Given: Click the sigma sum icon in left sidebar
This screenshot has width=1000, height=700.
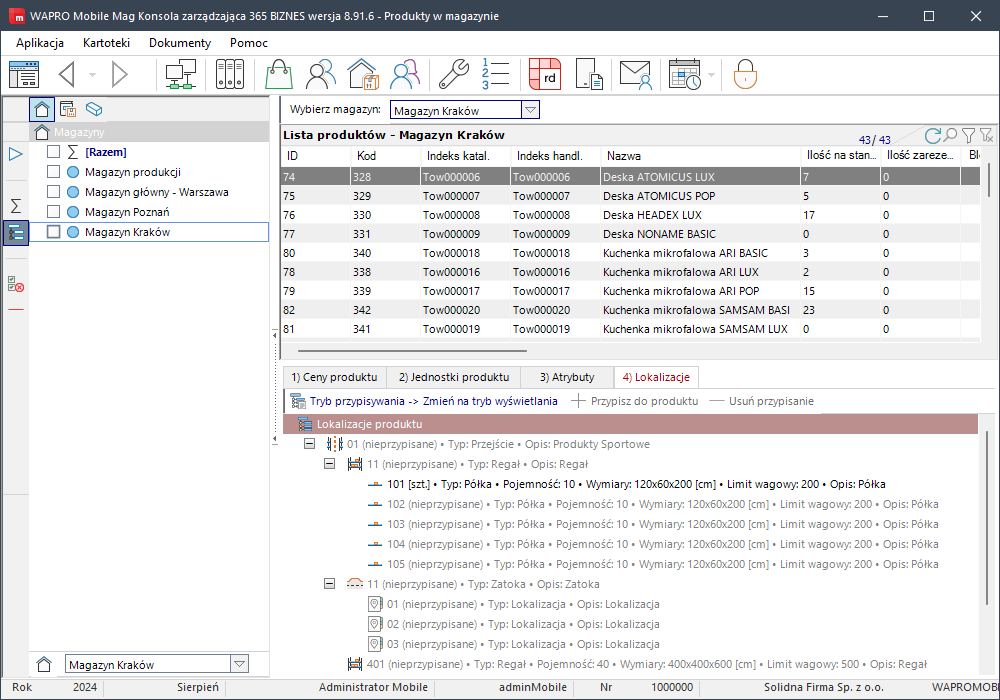Looking at the screenshot, I should coord(15,205).
